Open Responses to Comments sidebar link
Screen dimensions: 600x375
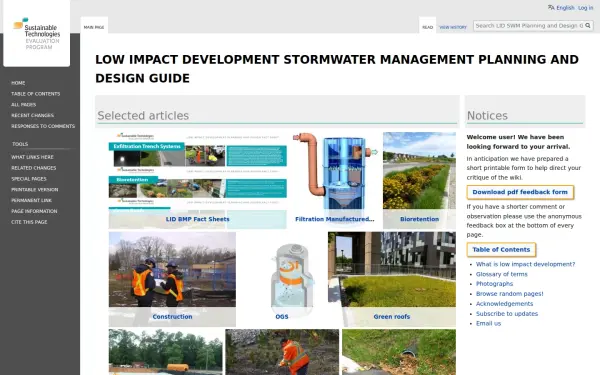[x=43, y=126]
